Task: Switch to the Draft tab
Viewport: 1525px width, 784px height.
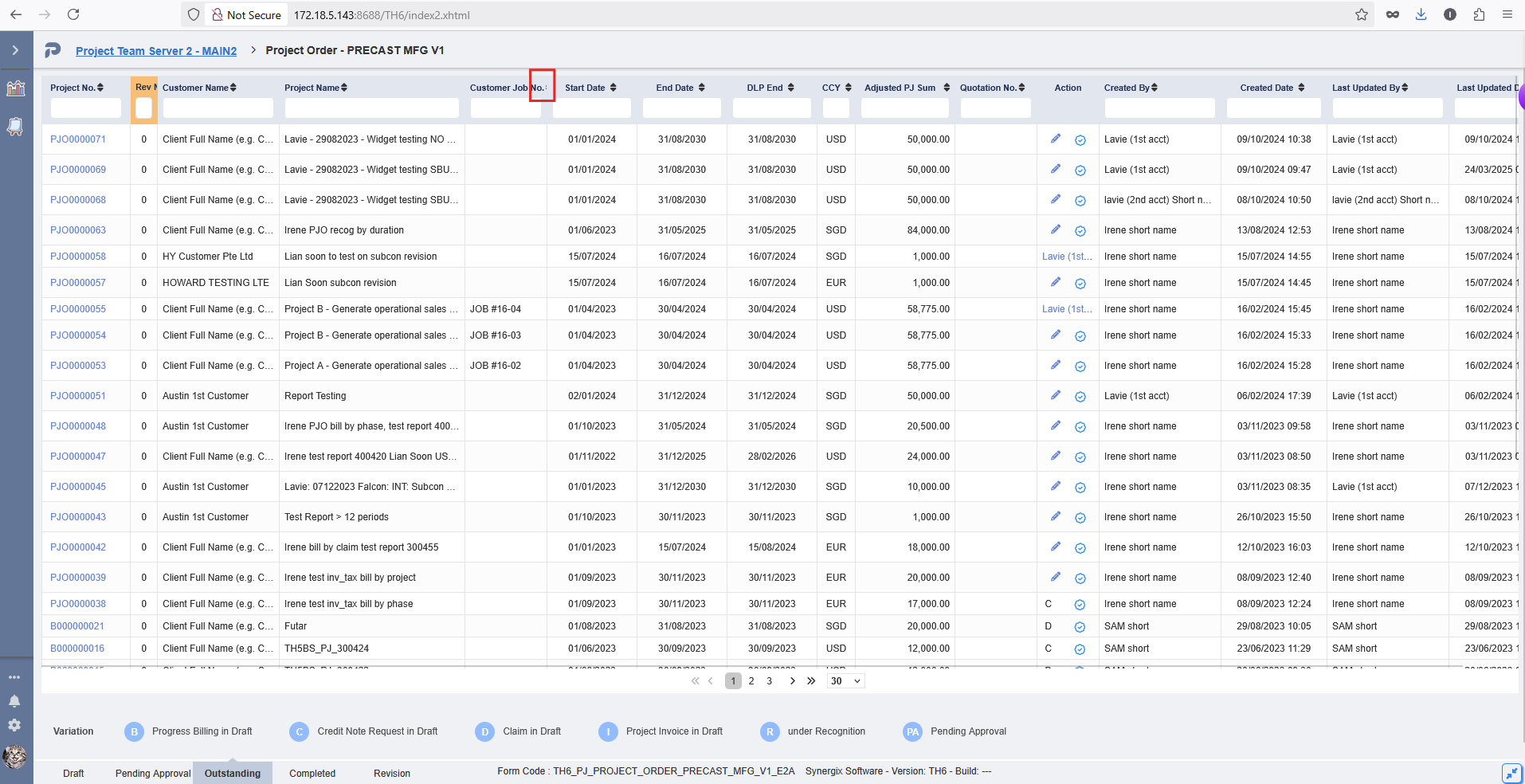Action: click(73, 773)
